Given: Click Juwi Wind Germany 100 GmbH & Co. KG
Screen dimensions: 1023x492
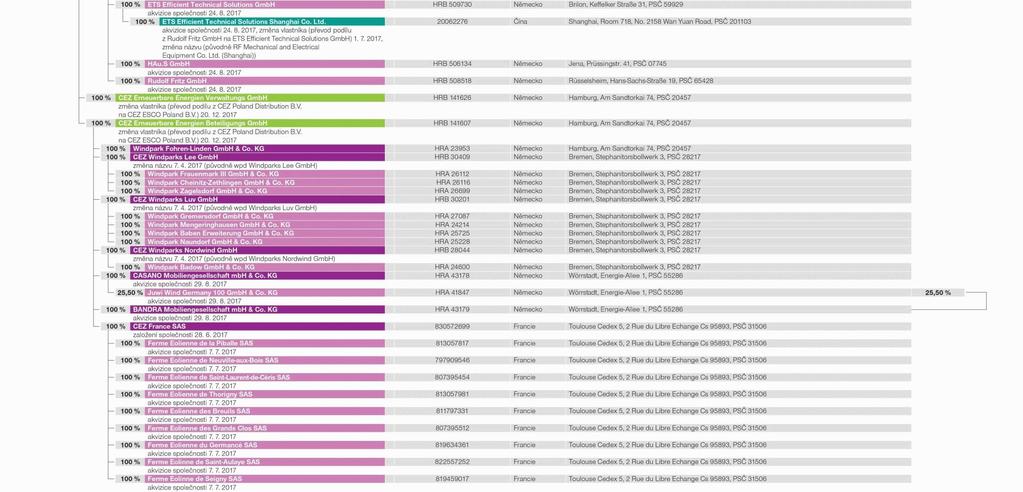Looking at the screenshot, I should (213, 293).
